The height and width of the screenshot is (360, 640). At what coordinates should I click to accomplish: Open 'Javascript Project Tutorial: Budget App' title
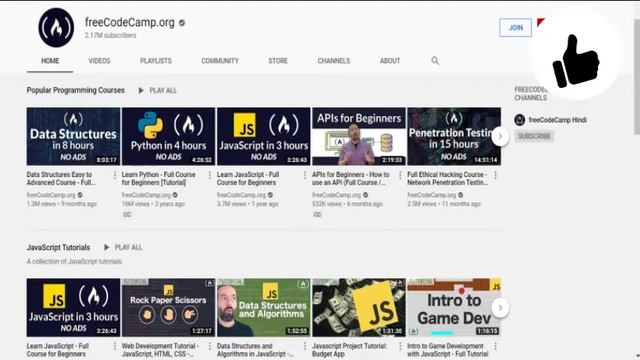(x=349, y=350)
